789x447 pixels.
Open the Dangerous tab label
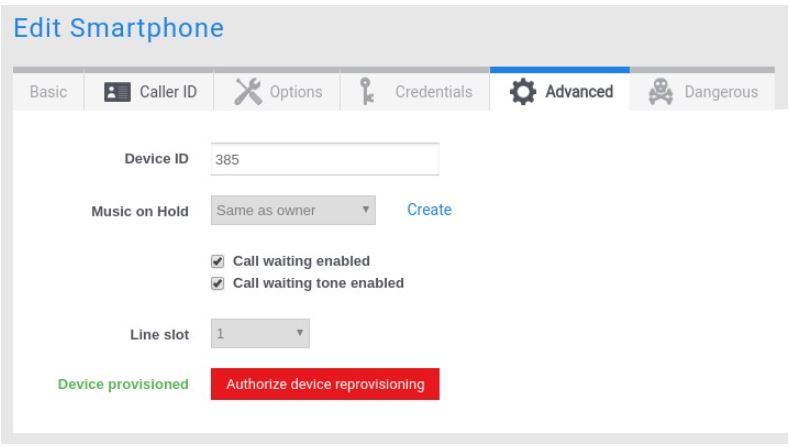pos(719,93)
